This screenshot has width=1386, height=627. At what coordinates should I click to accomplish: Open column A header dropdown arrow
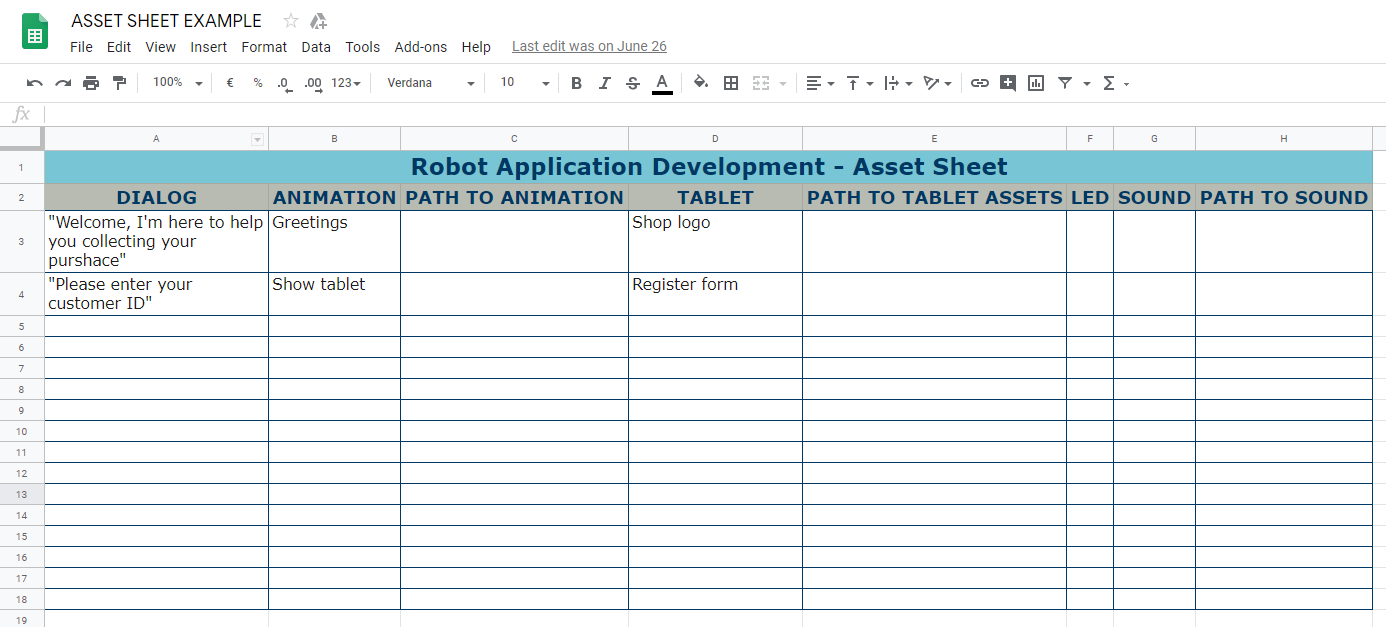click(x=257, y=140)
